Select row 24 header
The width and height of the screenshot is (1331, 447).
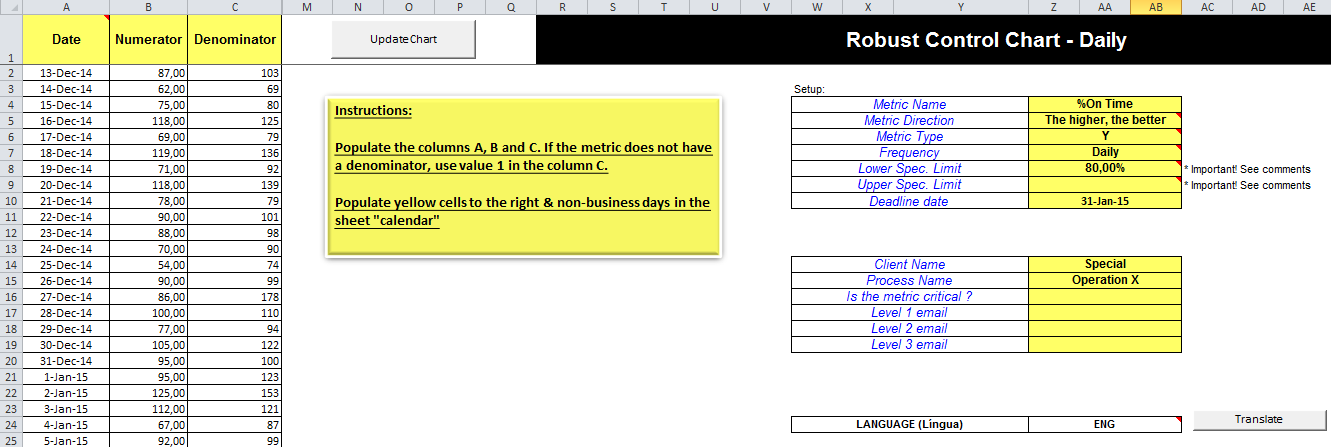tap(10, 424)
